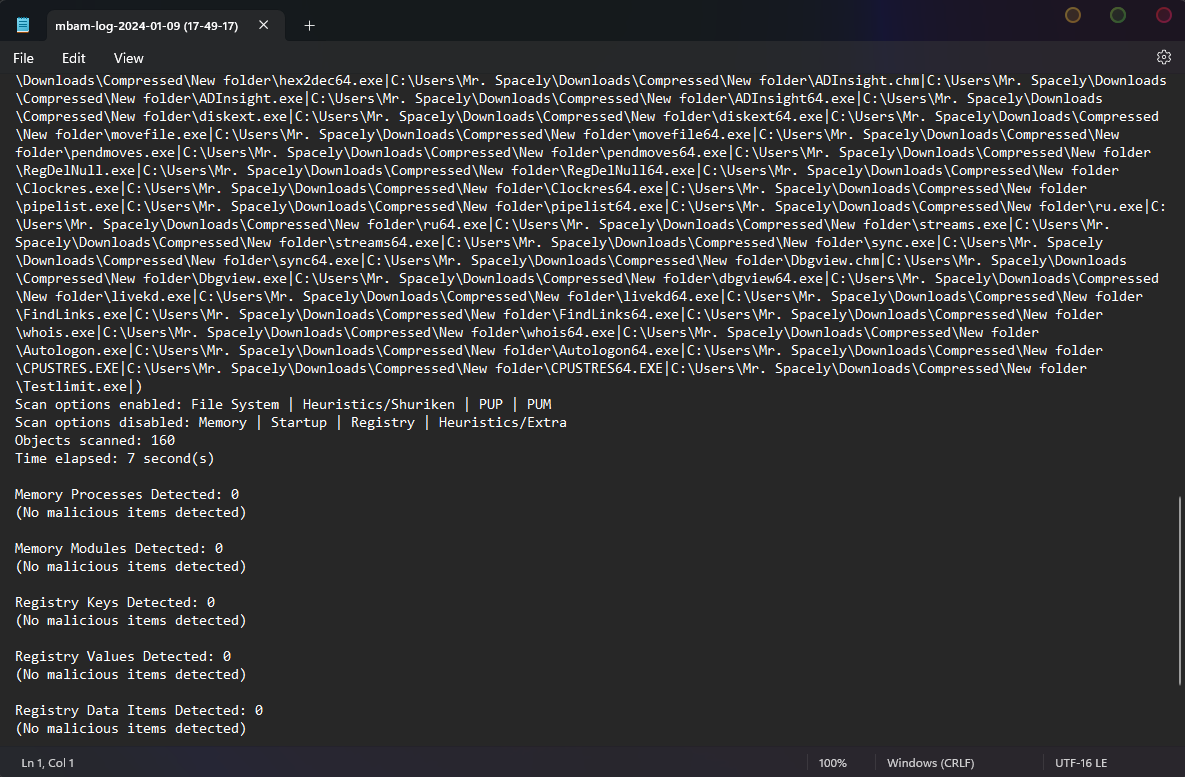Click the Ln 1, Col 1 status indicator
Screen dimensions: 1185x777
(48, 763)
